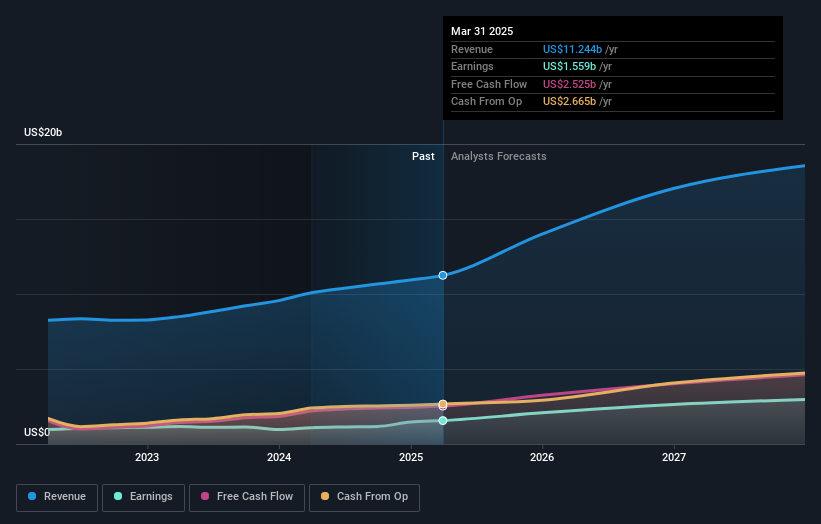Click the Free Cash Flow label in tooltip

489,84
